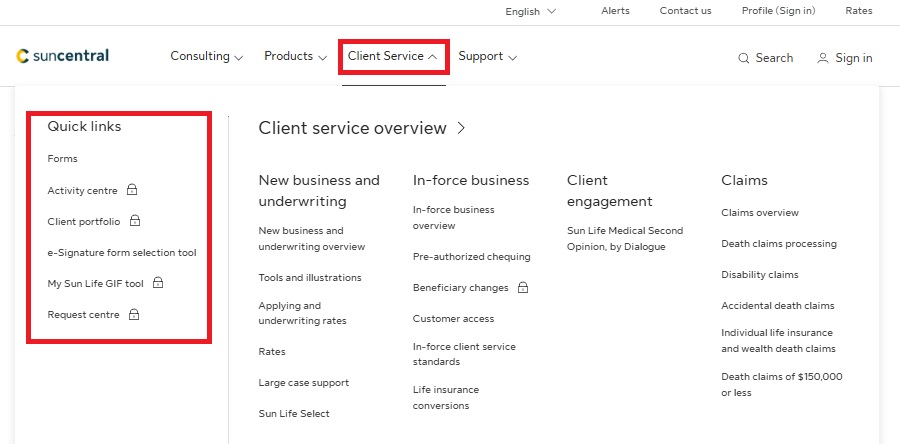Expand the Consulting menu
Image resolution: width=900 pixels, height=444 pixels.
(206, 56)
